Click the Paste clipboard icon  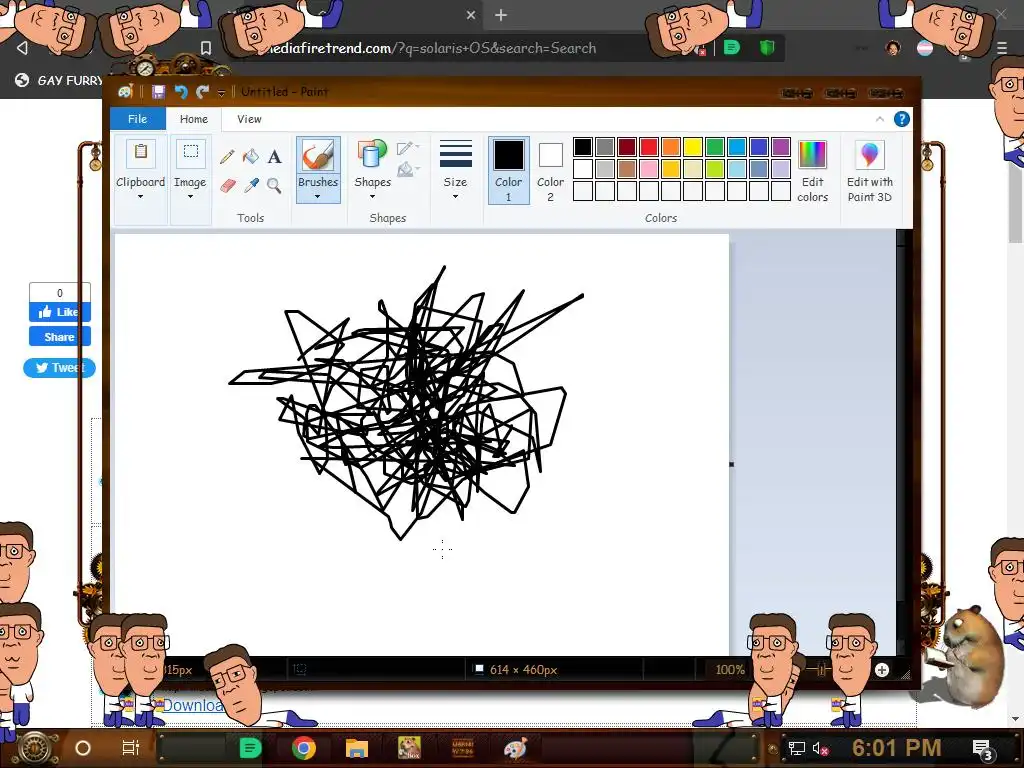tap(140, 153)
